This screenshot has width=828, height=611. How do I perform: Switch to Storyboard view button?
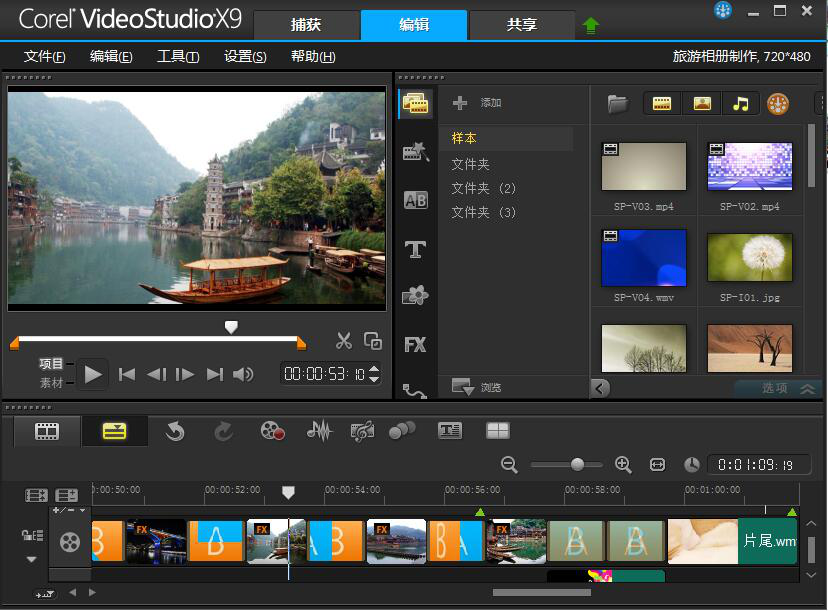tap(47, 431)
